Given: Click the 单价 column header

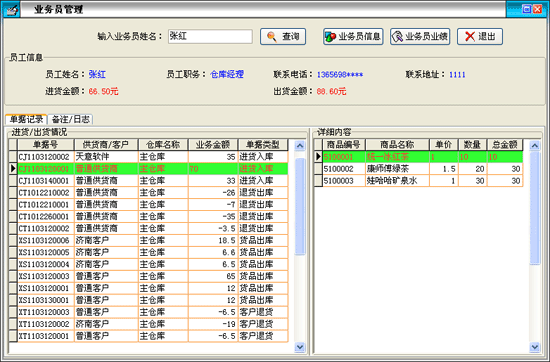Looking at the screenshot, I should pos(444,145).
